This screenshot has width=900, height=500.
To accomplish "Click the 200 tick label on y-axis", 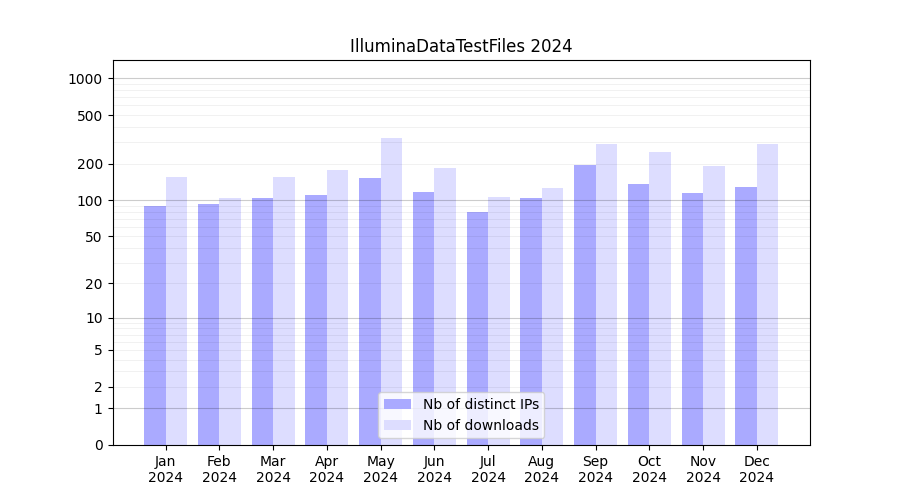I will pyautogui.click(x=91, y=164).
